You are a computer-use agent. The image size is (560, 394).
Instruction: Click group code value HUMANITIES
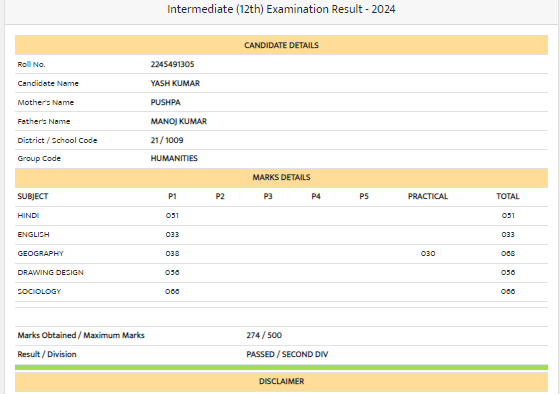coord(174,158)
